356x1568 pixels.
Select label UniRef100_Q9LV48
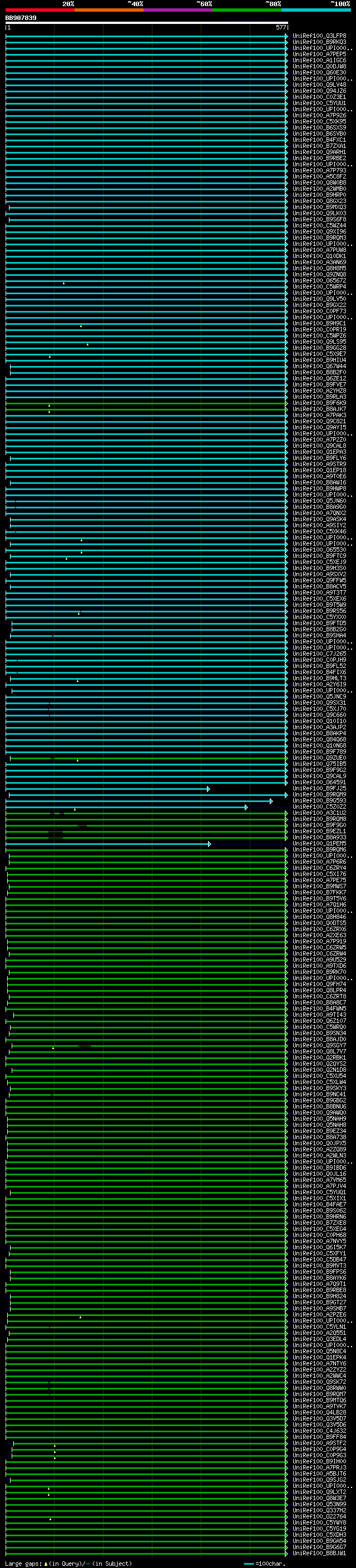[319, 85]
